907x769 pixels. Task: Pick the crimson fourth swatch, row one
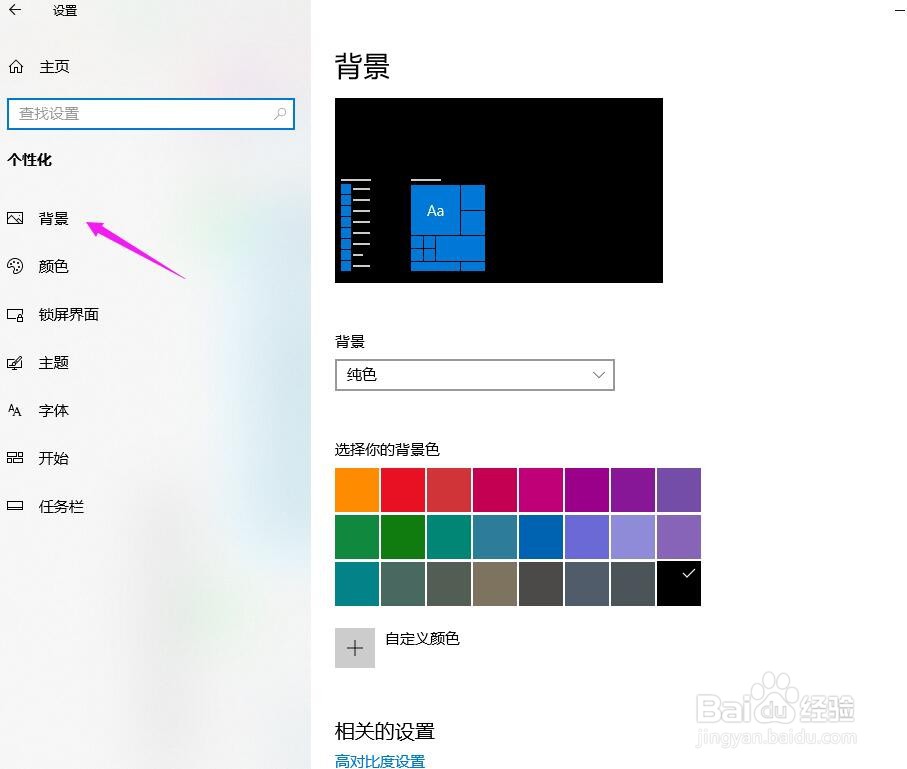click(495, 490)
